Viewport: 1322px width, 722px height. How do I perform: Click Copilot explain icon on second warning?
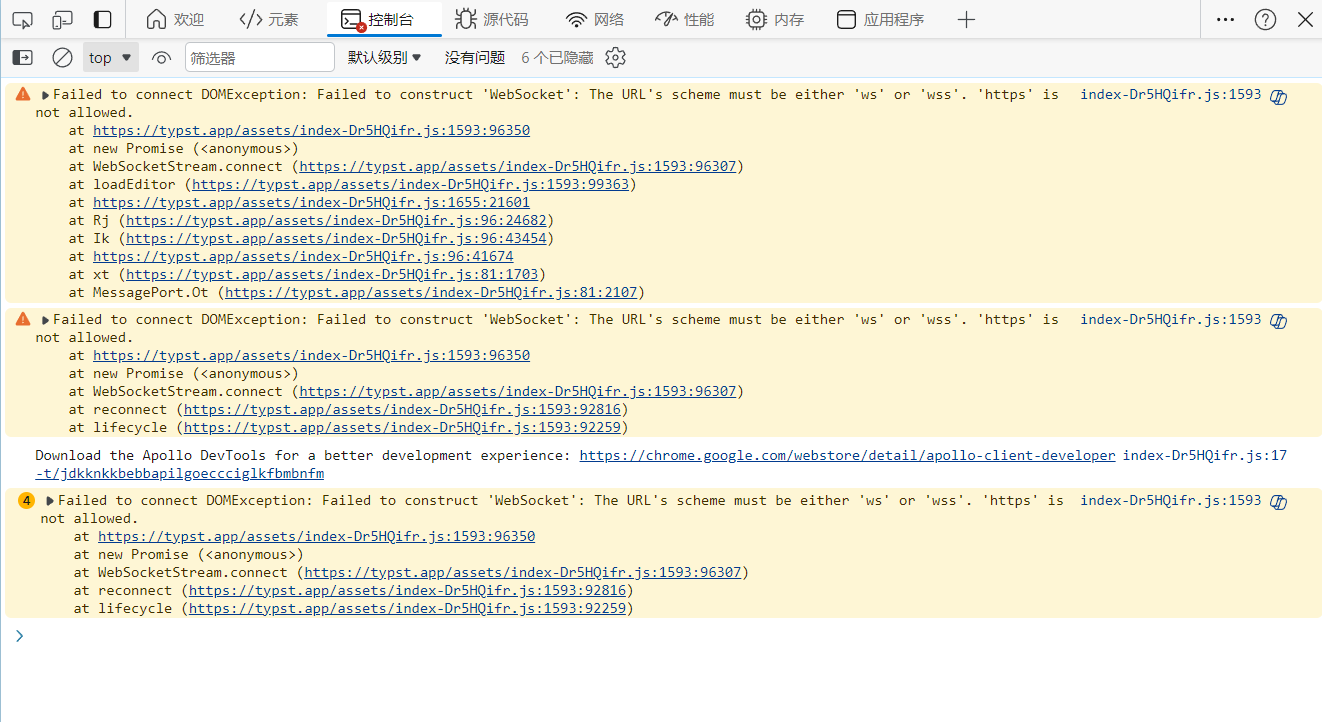point(1278,321)
